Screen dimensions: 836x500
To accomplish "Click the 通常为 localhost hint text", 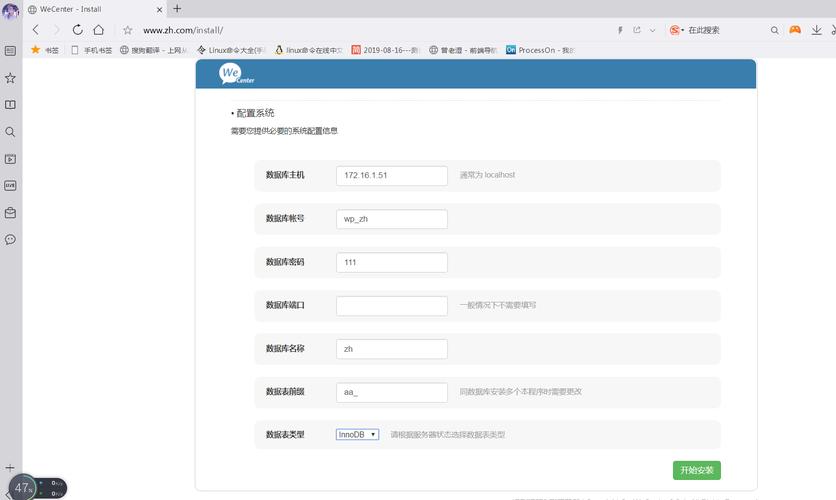I will click(487, 175).
